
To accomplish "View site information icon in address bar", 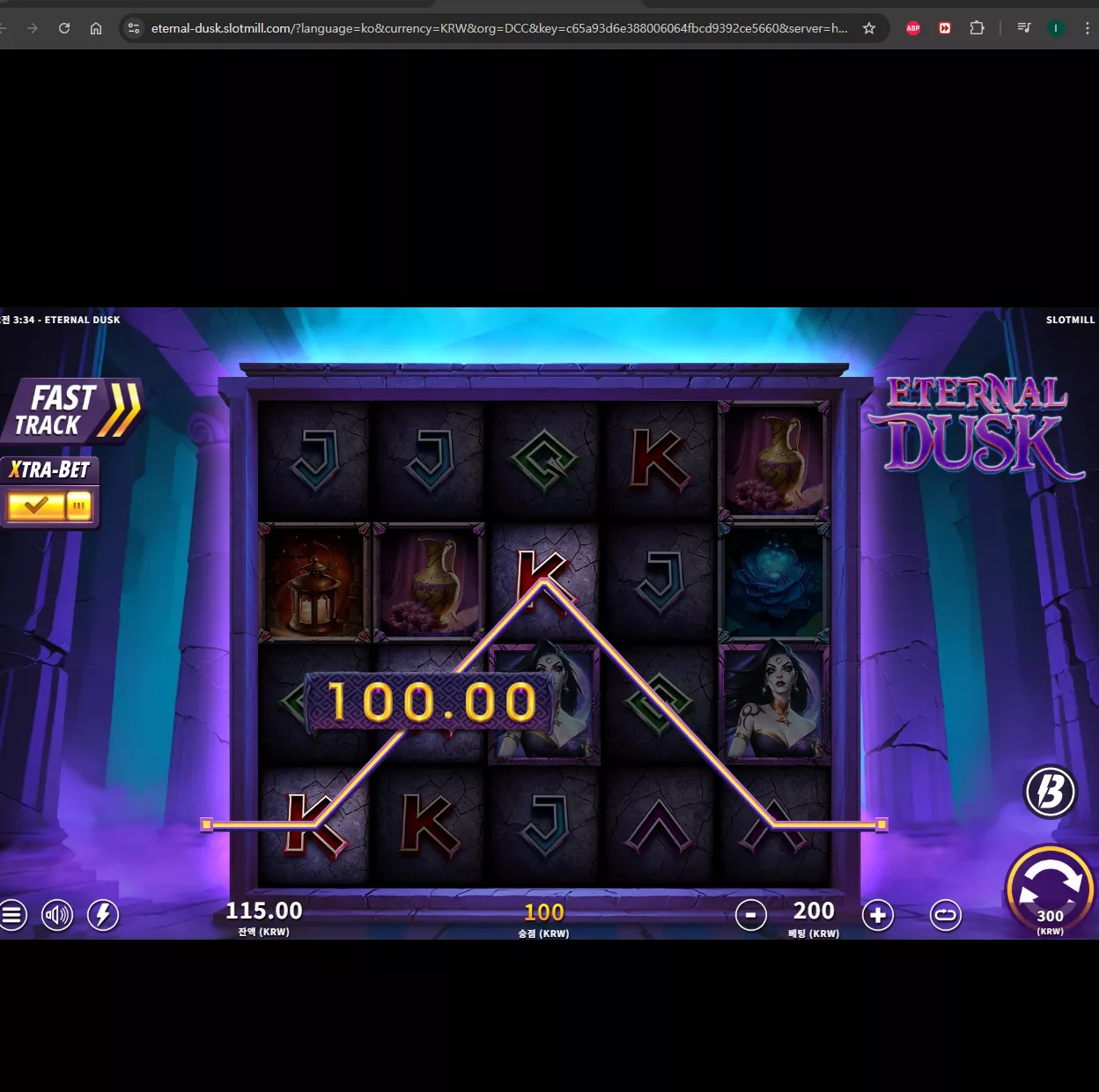I will click(x=134, y=28).
